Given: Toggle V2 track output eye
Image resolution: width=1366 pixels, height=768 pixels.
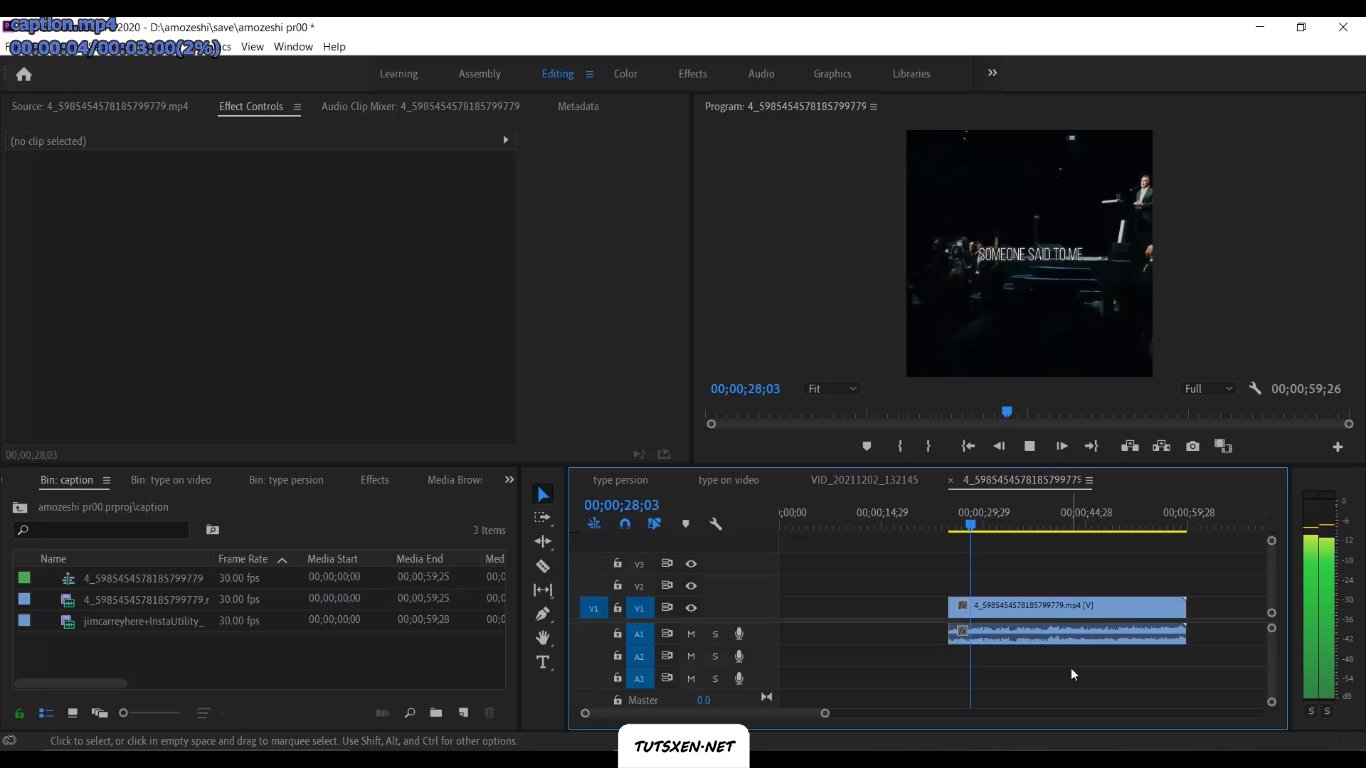Looking at the screenshot, I should (690, 586).
